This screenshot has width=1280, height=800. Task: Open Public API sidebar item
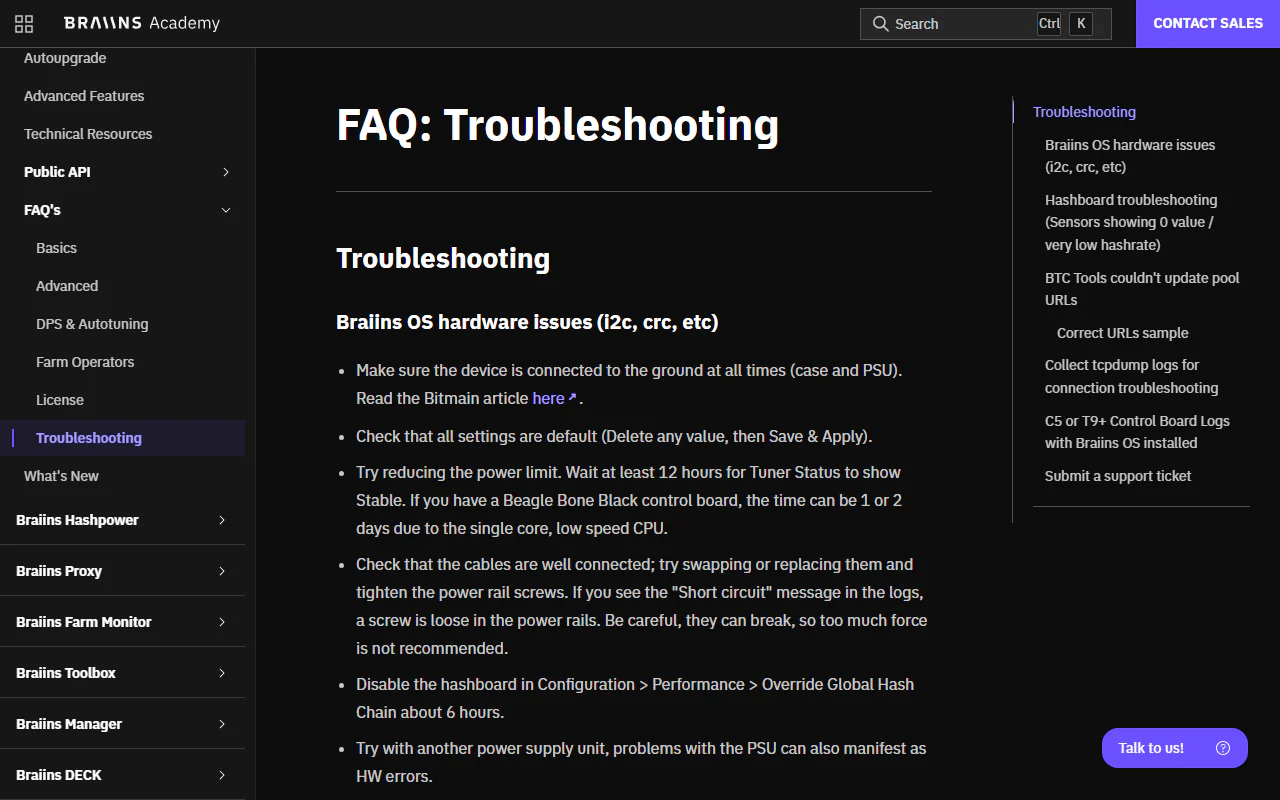click(57, 172)
